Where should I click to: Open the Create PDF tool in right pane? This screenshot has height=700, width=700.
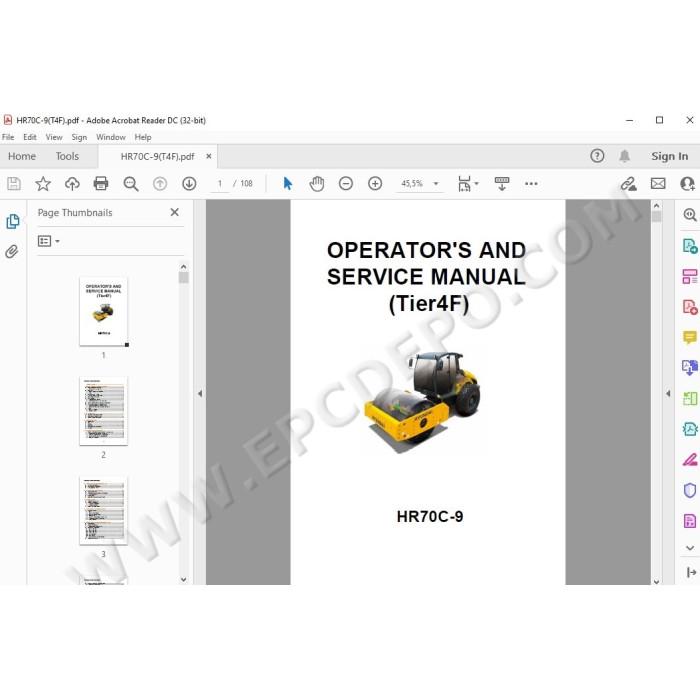(690, 307)
